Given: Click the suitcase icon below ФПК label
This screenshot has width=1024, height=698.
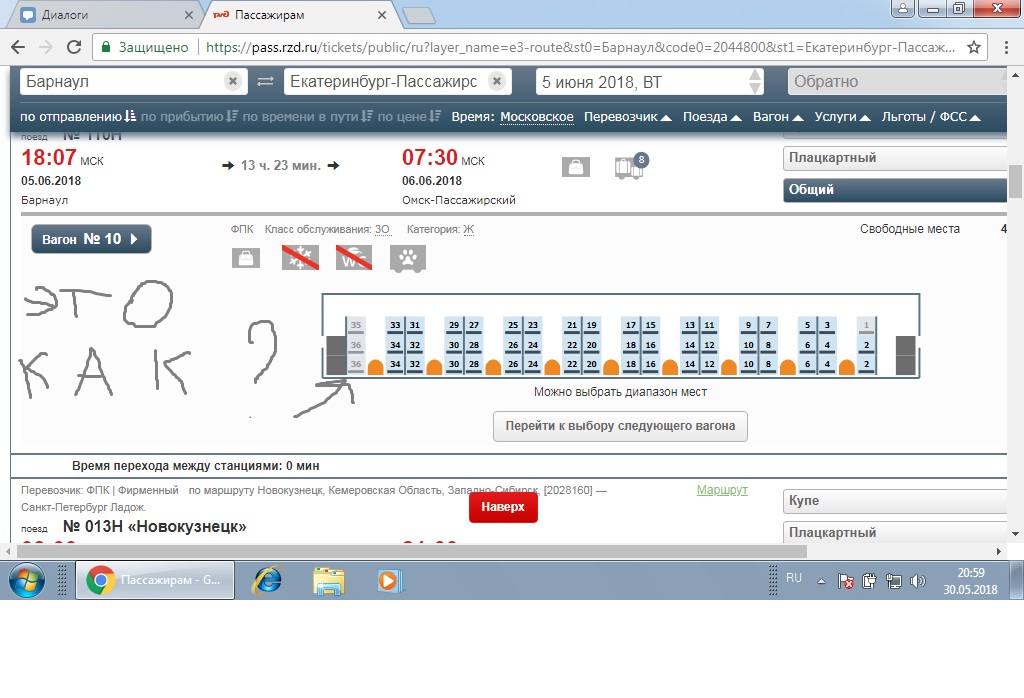Looking at the screenshot, I should tap(246, 258).
